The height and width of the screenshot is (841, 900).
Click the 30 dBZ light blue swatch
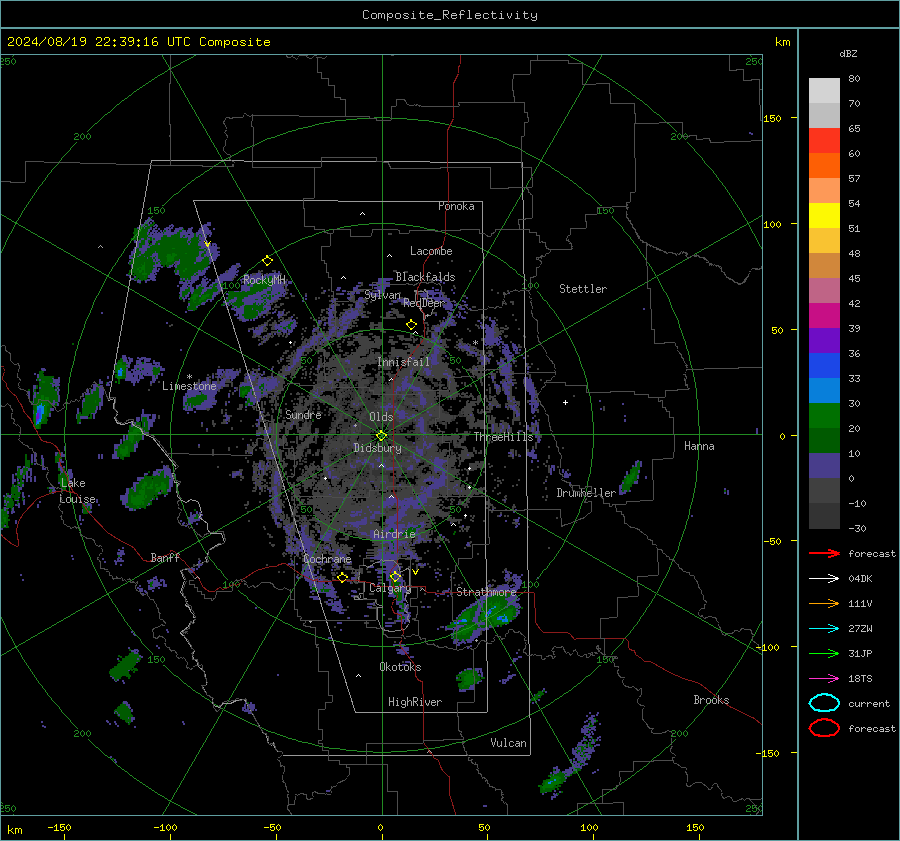coord(824,391)
